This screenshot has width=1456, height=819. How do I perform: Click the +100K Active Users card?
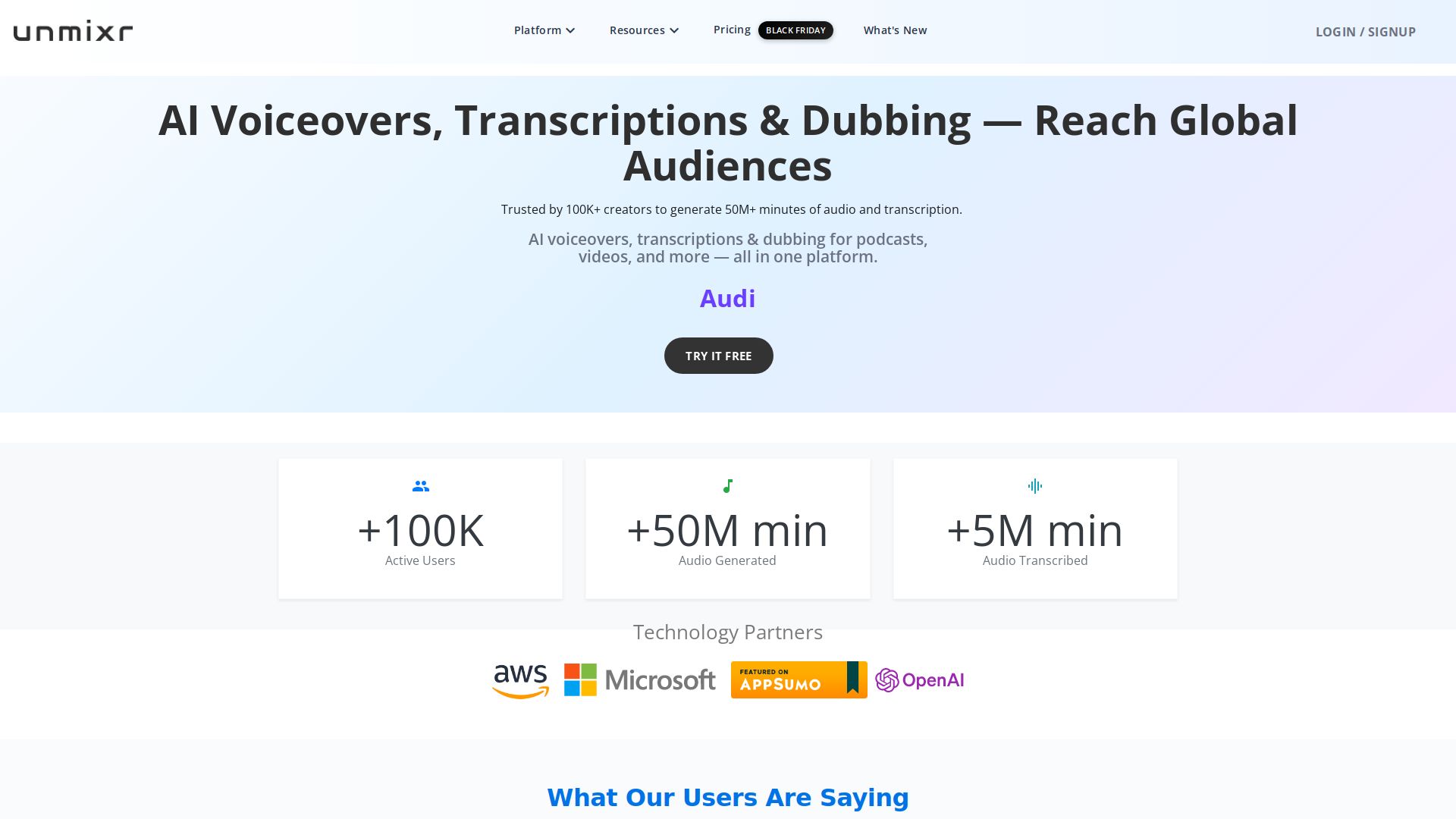pyautogui.click(x=420, y=529)
